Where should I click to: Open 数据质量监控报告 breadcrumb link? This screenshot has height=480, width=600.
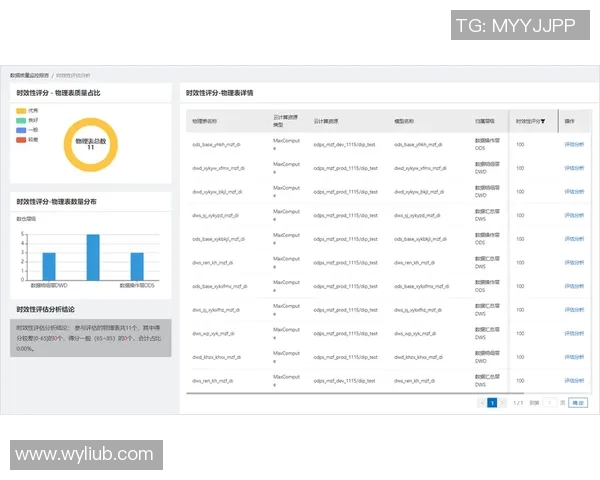coord(29,75)
